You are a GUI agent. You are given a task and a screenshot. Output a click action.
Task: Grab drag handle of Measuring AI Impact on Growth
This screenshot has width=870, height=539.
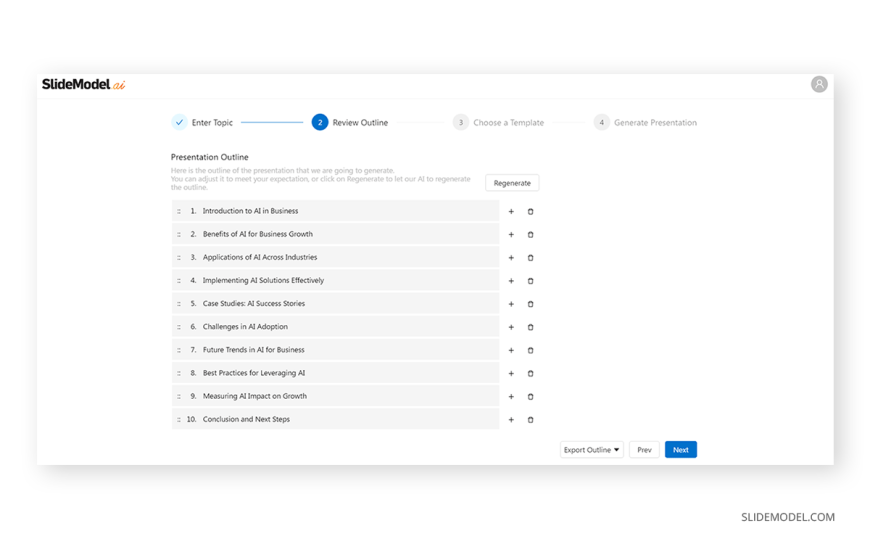coord(179,397)
